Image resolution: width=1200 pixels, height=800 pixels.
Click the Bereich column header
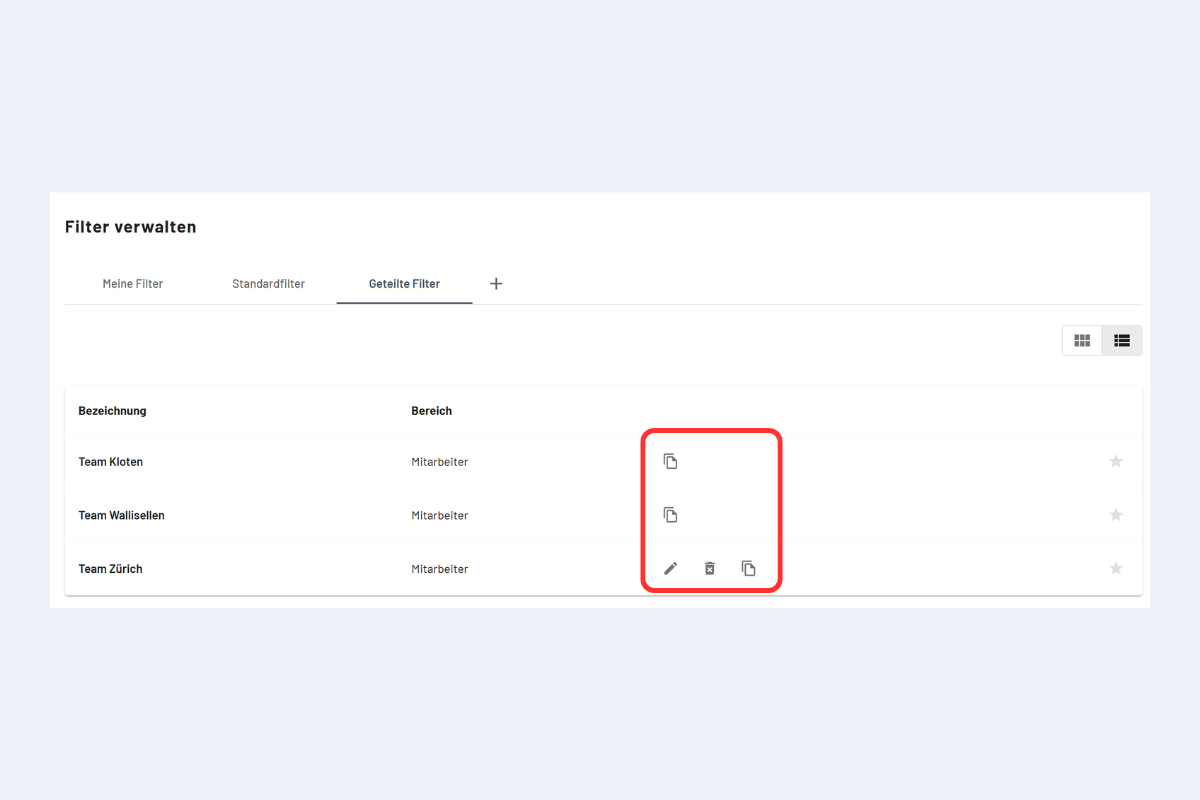coord(431,411)
